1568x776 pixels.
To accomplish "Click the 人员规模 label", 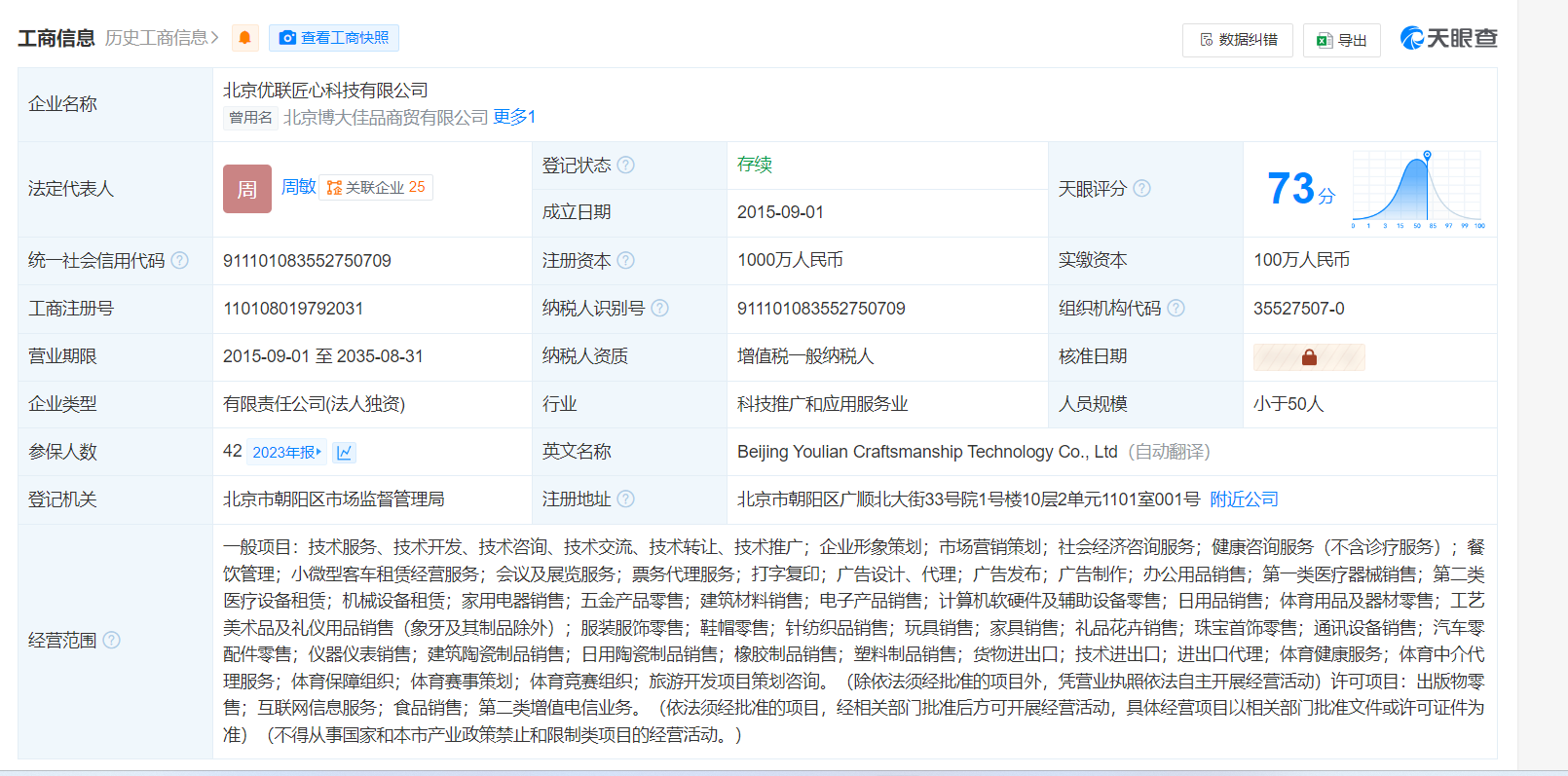I will point(1093,404).
